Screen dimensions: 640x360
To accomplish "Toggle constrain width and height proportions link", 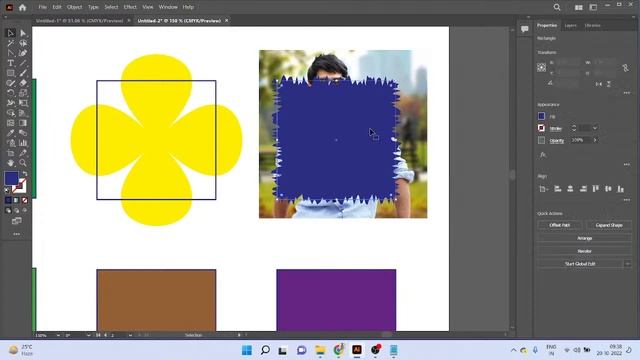I will pos(625,68).
